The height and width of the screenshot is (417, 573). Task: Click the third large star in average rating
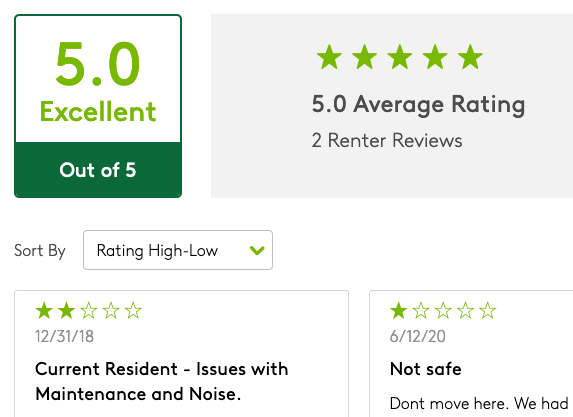(400, 57)
